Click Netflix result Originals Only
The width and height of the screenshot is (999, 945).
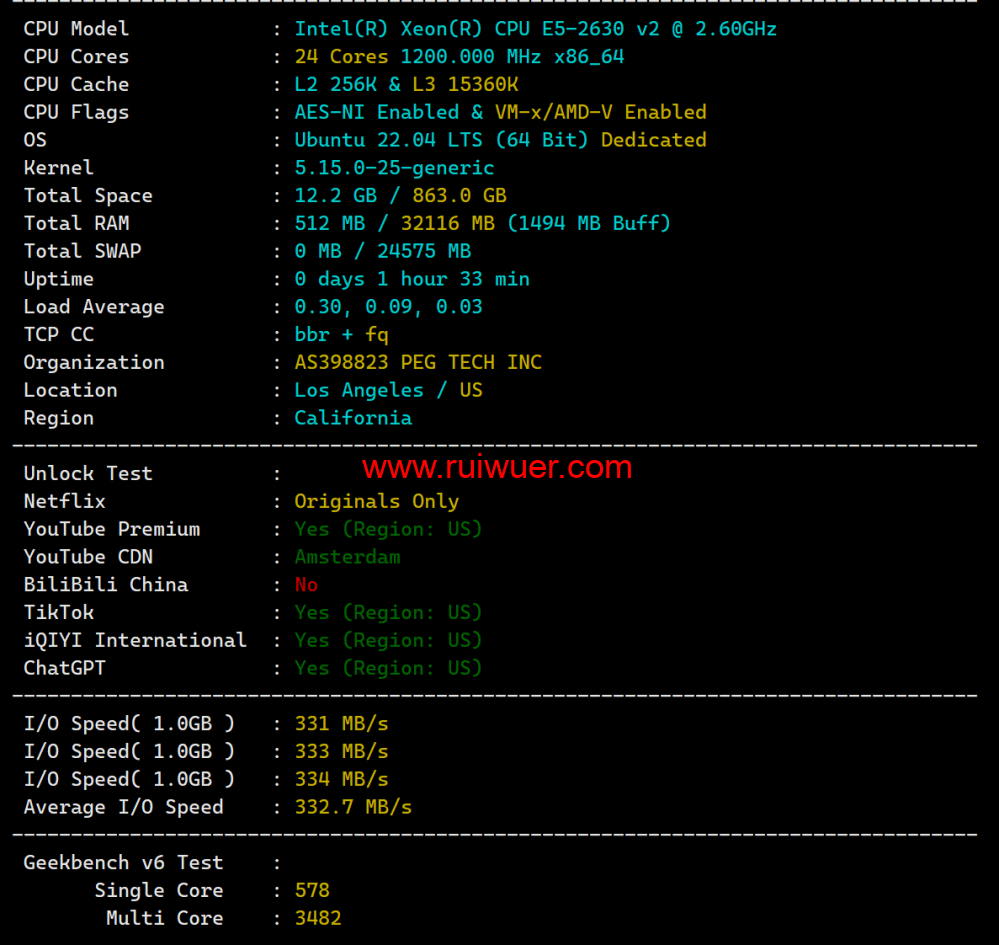tap(376, 502)
